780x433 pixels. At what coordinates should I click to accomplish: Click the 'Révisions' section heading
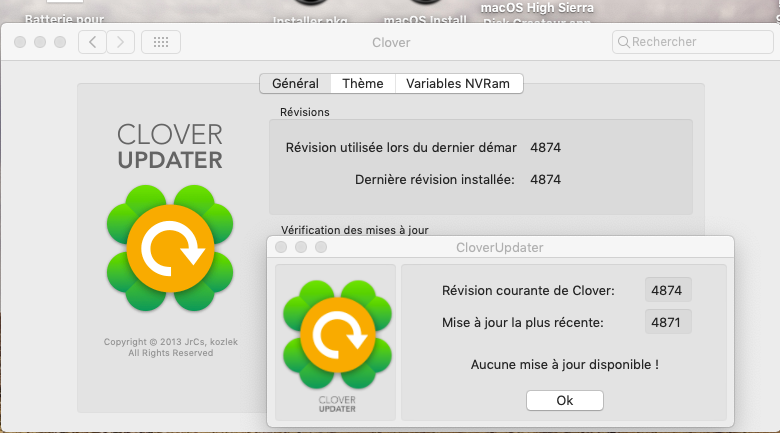click(x=304, y=112)
